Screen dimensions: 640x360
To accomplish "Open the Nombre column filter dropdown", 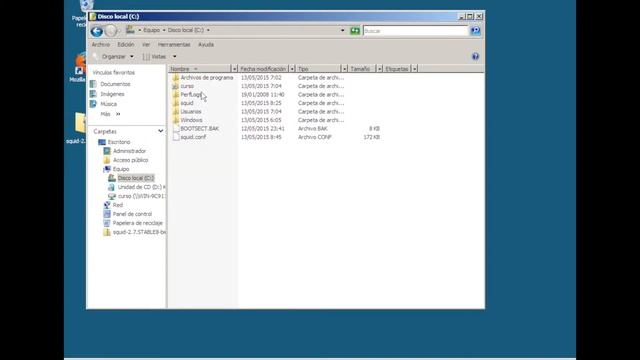I will (x=234, y=69).
